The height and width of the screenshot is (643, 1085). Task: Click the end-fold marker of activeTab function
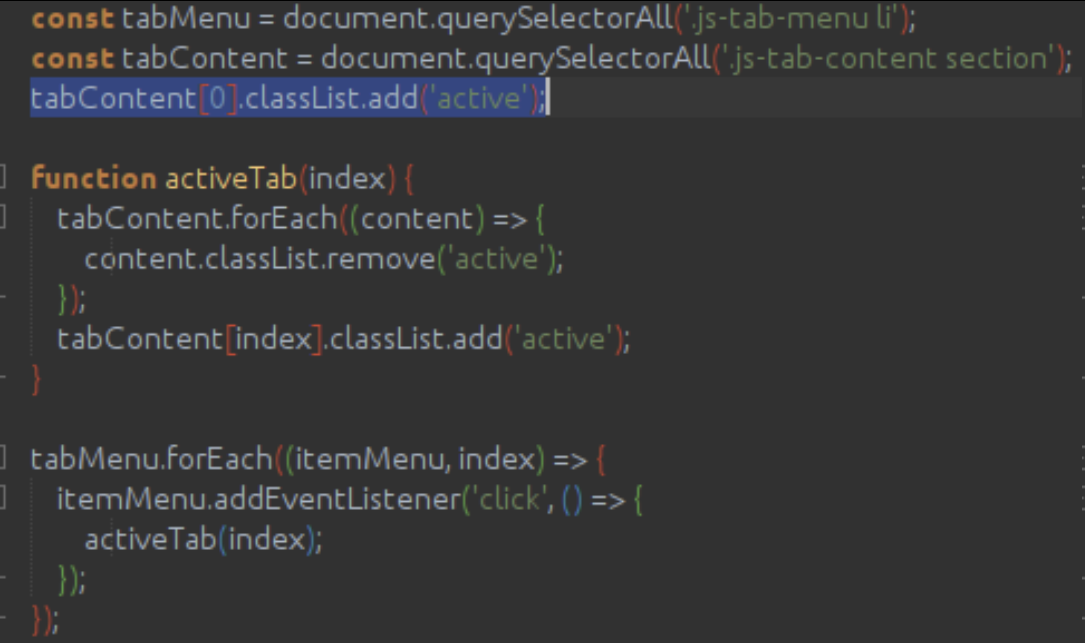[x=3, y=379]
